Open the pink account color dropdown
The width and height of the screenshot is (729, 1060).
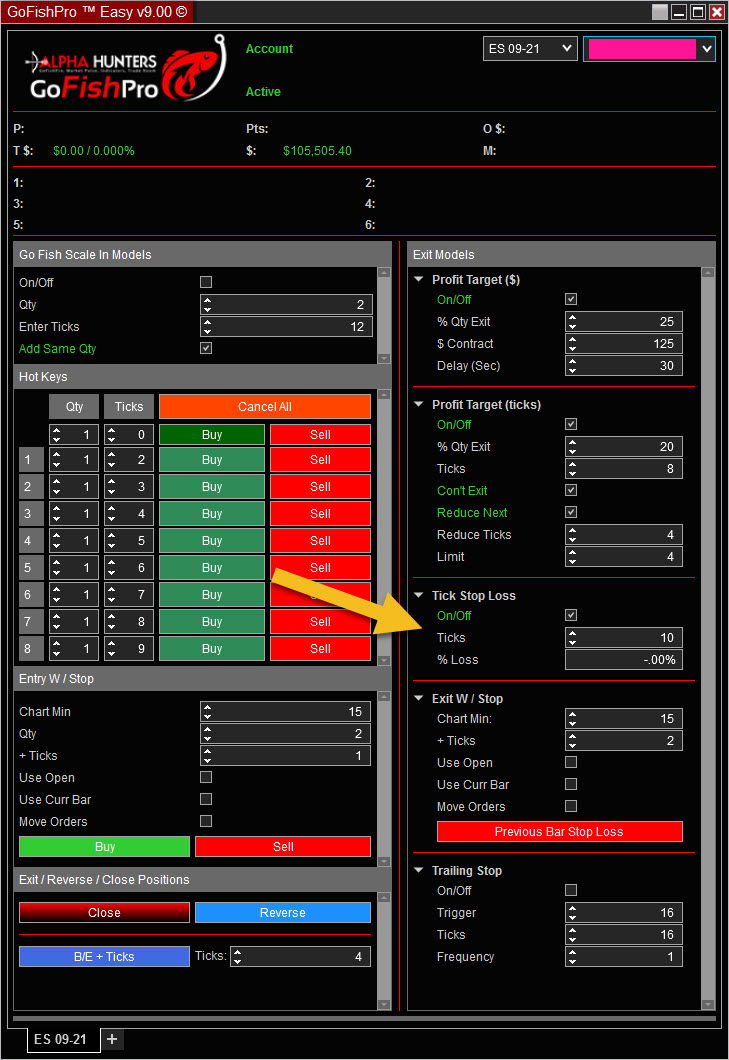point(649,49)
